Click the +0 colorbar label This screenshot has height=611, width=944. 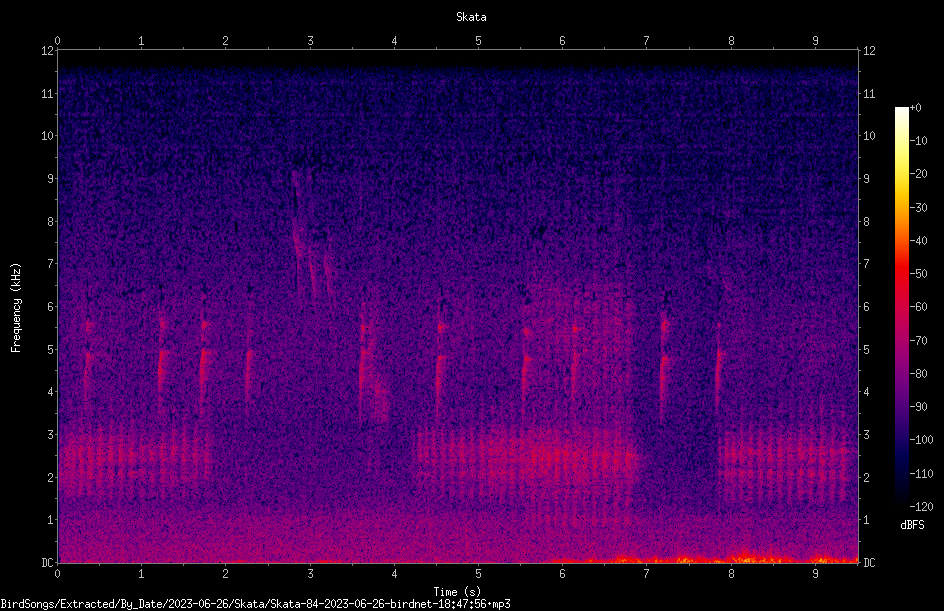tap(916, 108)
